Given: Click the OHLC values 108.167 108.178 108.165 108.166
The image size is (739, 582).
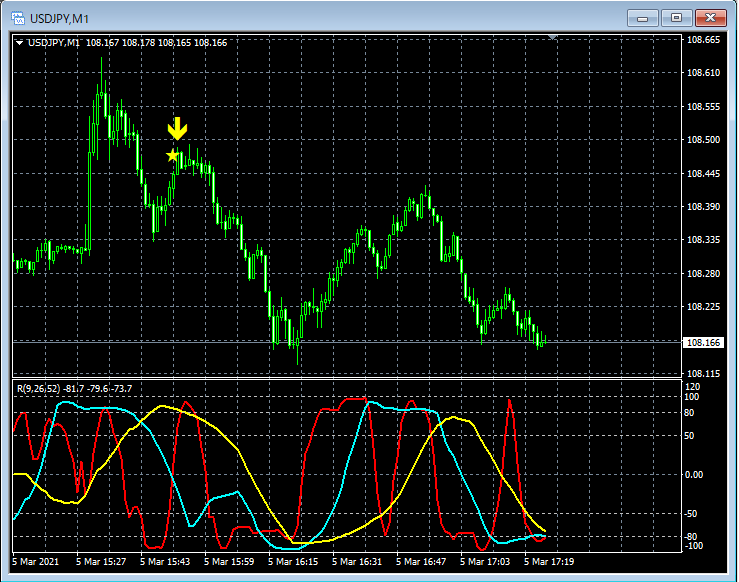Looking at the screenshot, I should tap(156, 43).
